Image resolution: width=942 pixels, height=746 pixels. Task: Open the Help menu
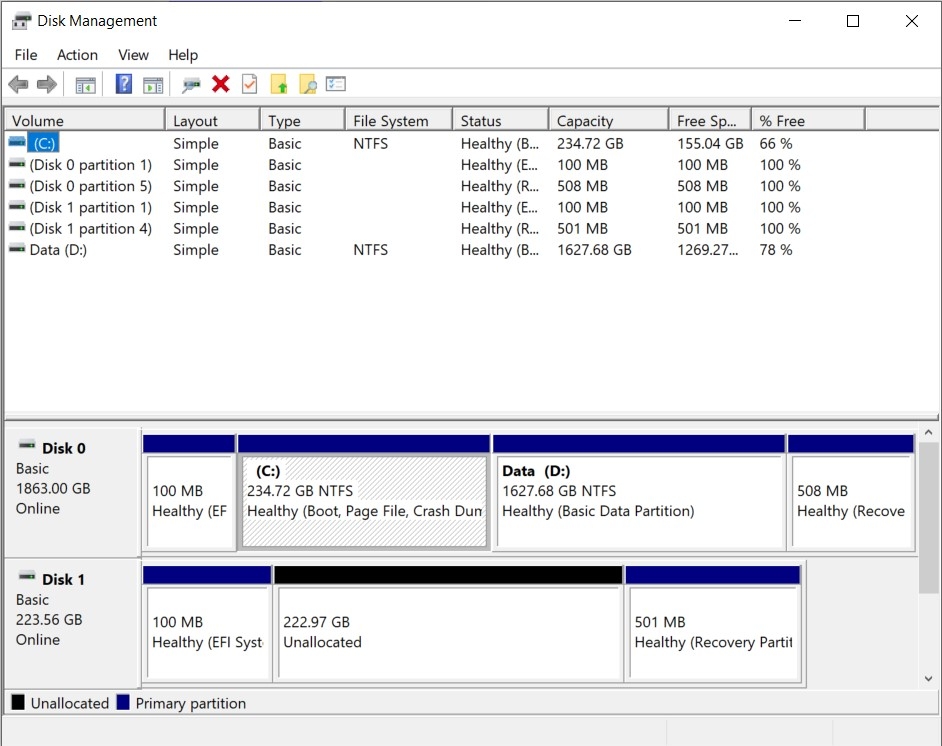click(x=183, y=55)
